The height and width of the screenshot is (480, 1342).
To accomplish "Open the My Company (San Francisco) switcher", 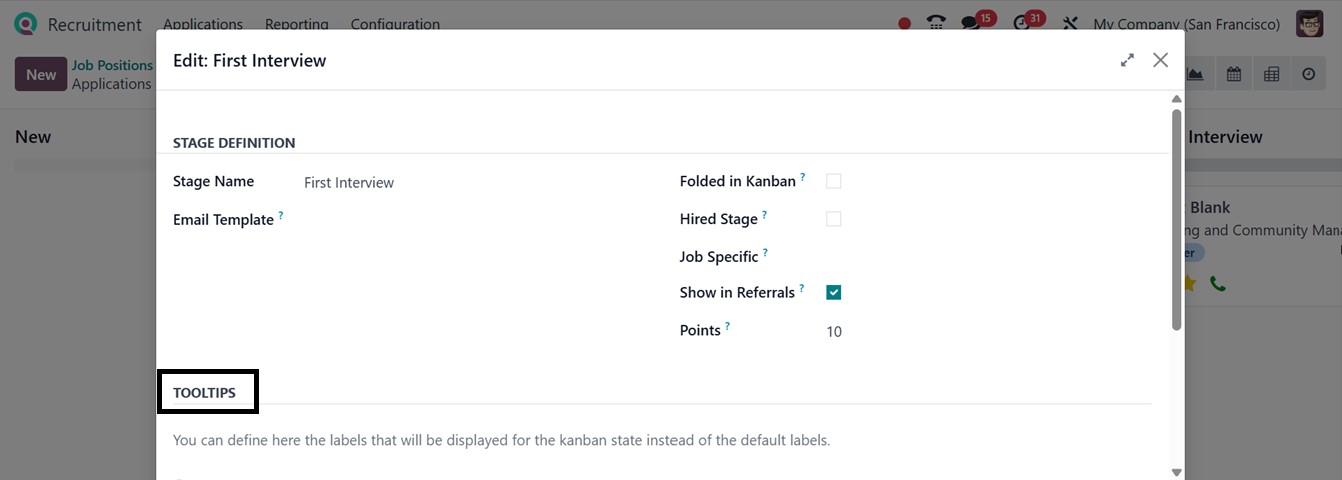I will click(1186, 24).
